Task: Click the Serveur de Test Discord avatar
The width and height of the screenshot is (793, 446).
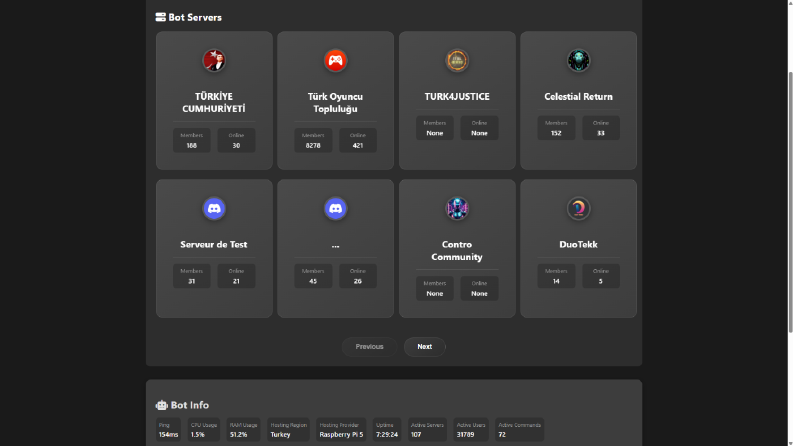Action: [x=214, y=208]
